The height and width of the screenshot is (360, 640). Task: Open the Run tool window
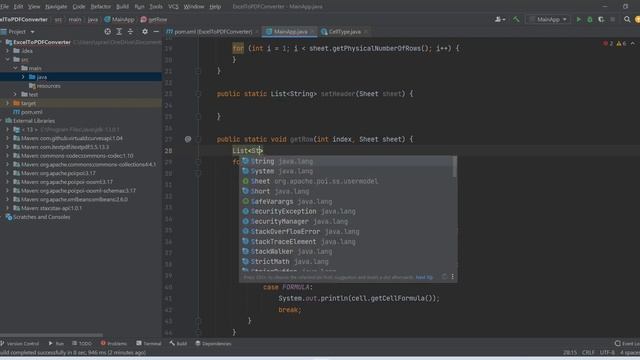click(56, 344)
